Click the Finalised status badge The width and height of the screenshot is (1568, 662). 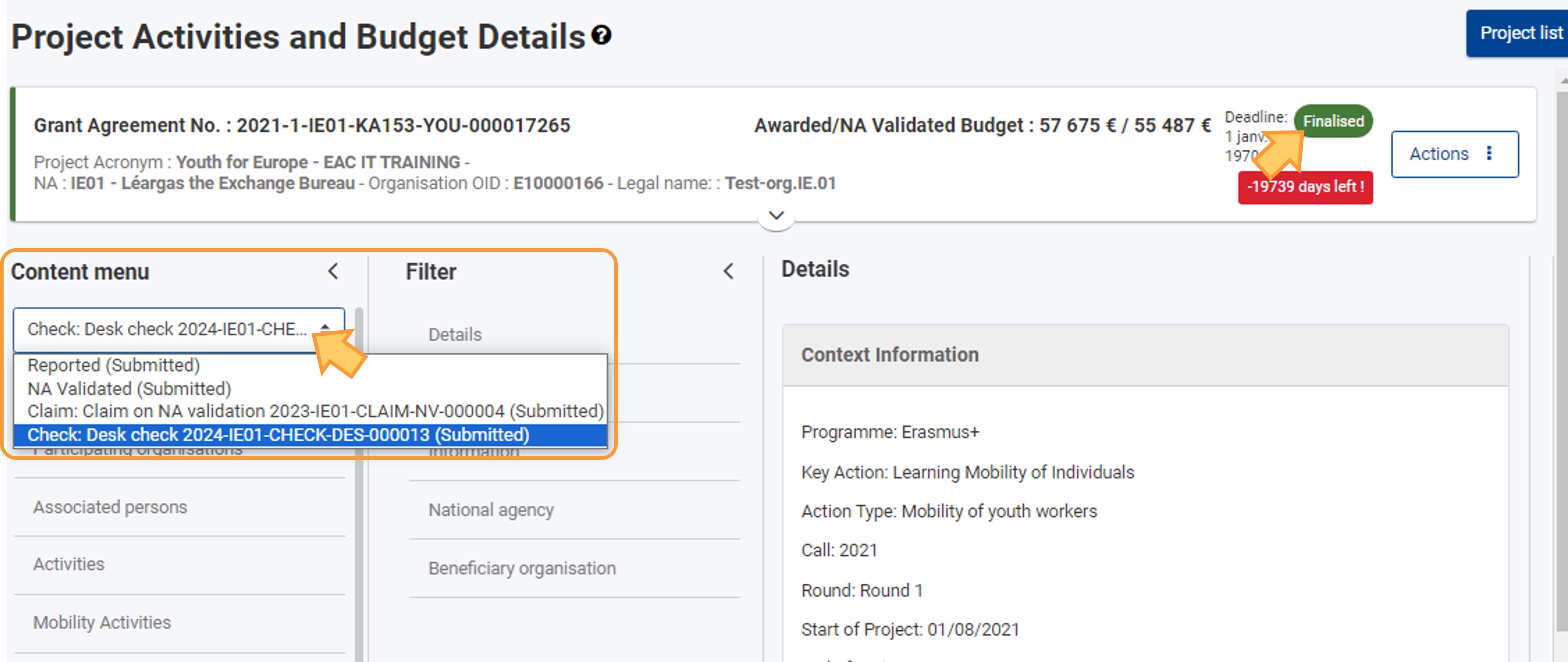click(x=1333, y=121)
